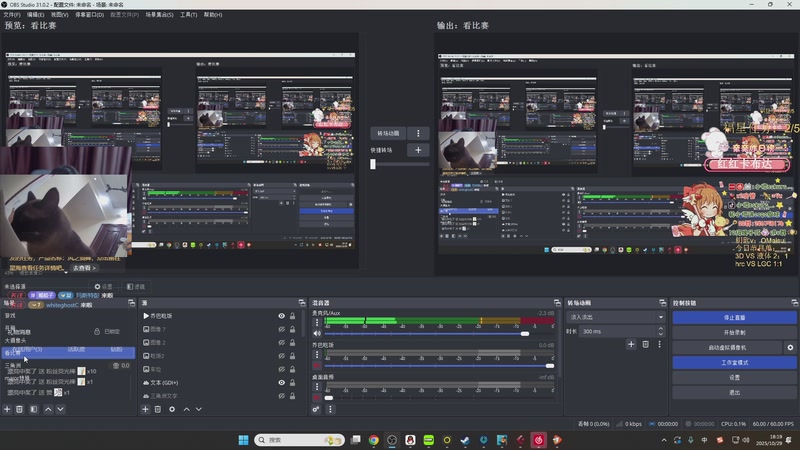800x450 pixels.
Task: Click the 启动虚拟摄像机 button
Action: pyautogui.click(x=727, y=347)
